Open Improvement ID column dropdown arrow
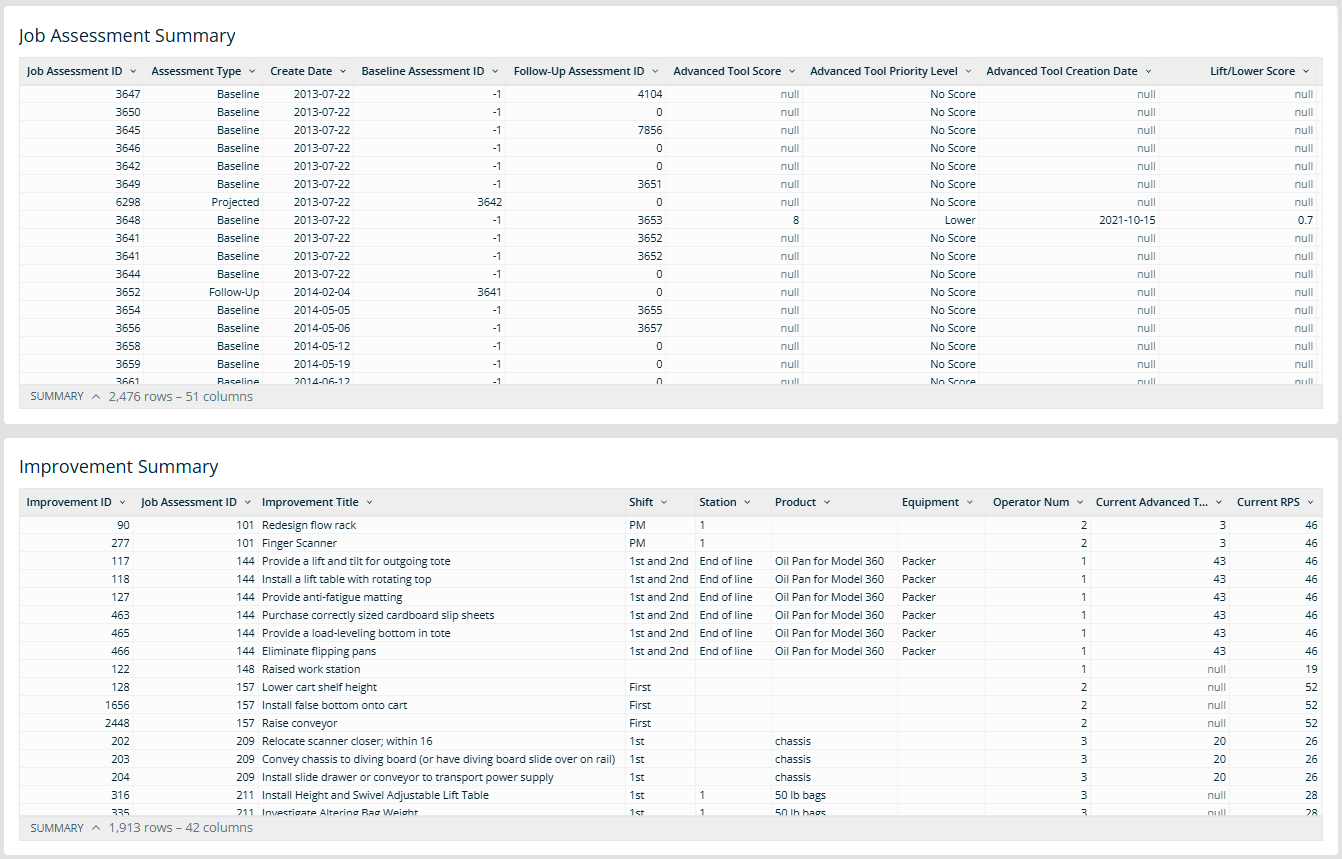 click(123, 503)
